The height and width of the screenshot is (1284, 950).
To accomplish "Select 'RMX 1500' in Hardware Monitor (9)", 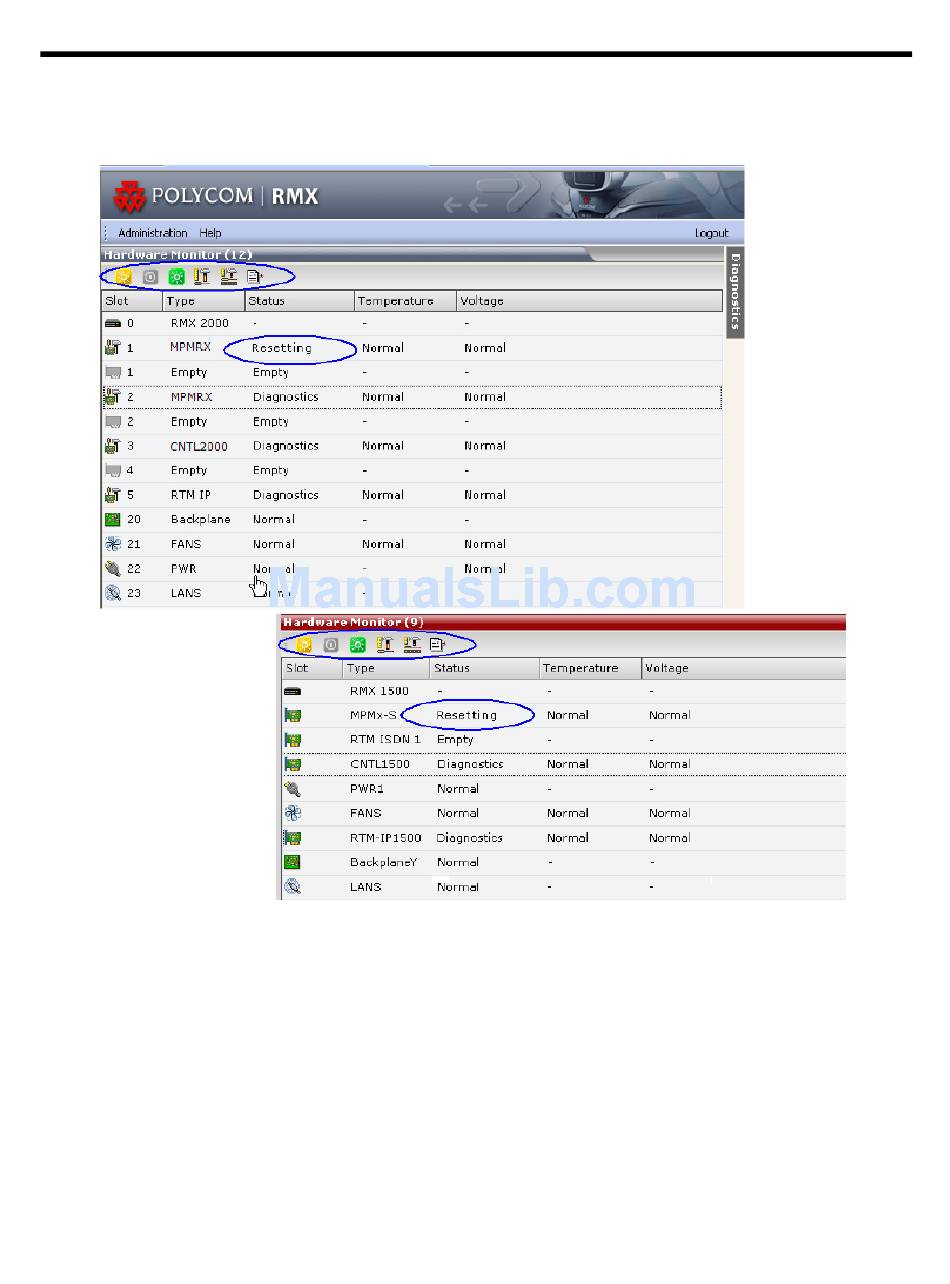I will coord(379,691).
